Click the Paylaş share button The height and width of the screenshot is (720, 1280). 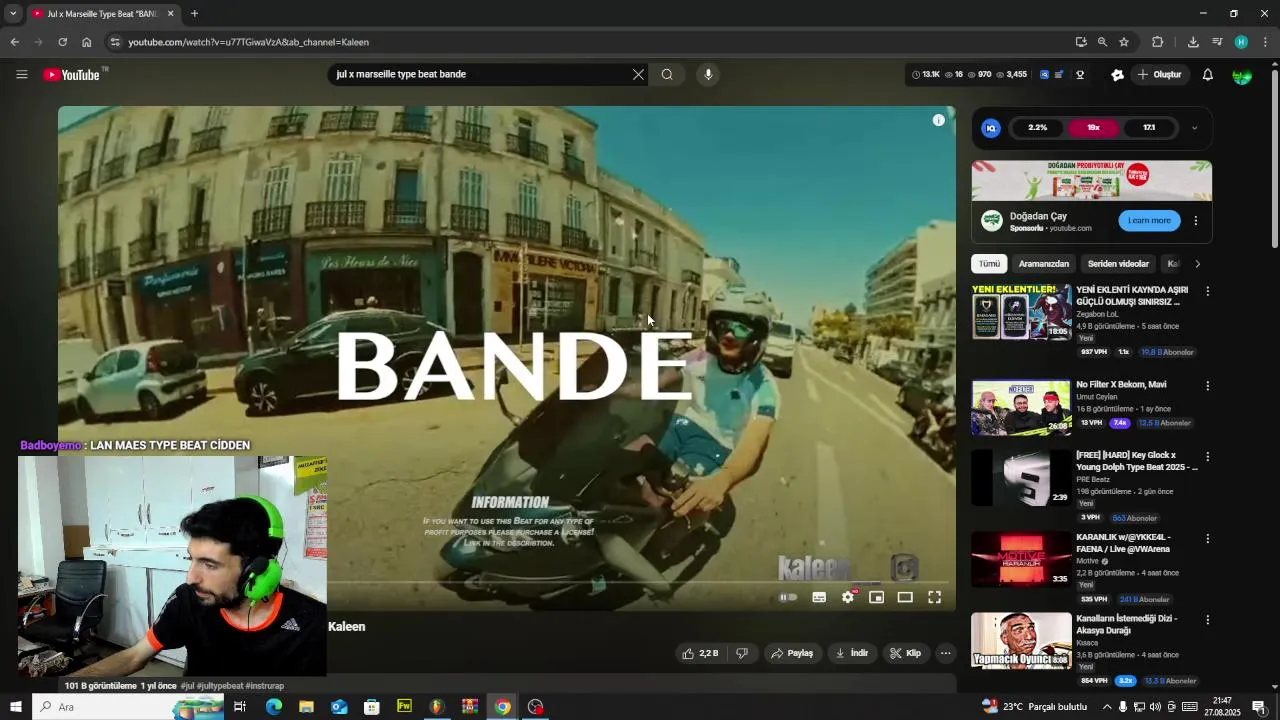coord(792,653)
